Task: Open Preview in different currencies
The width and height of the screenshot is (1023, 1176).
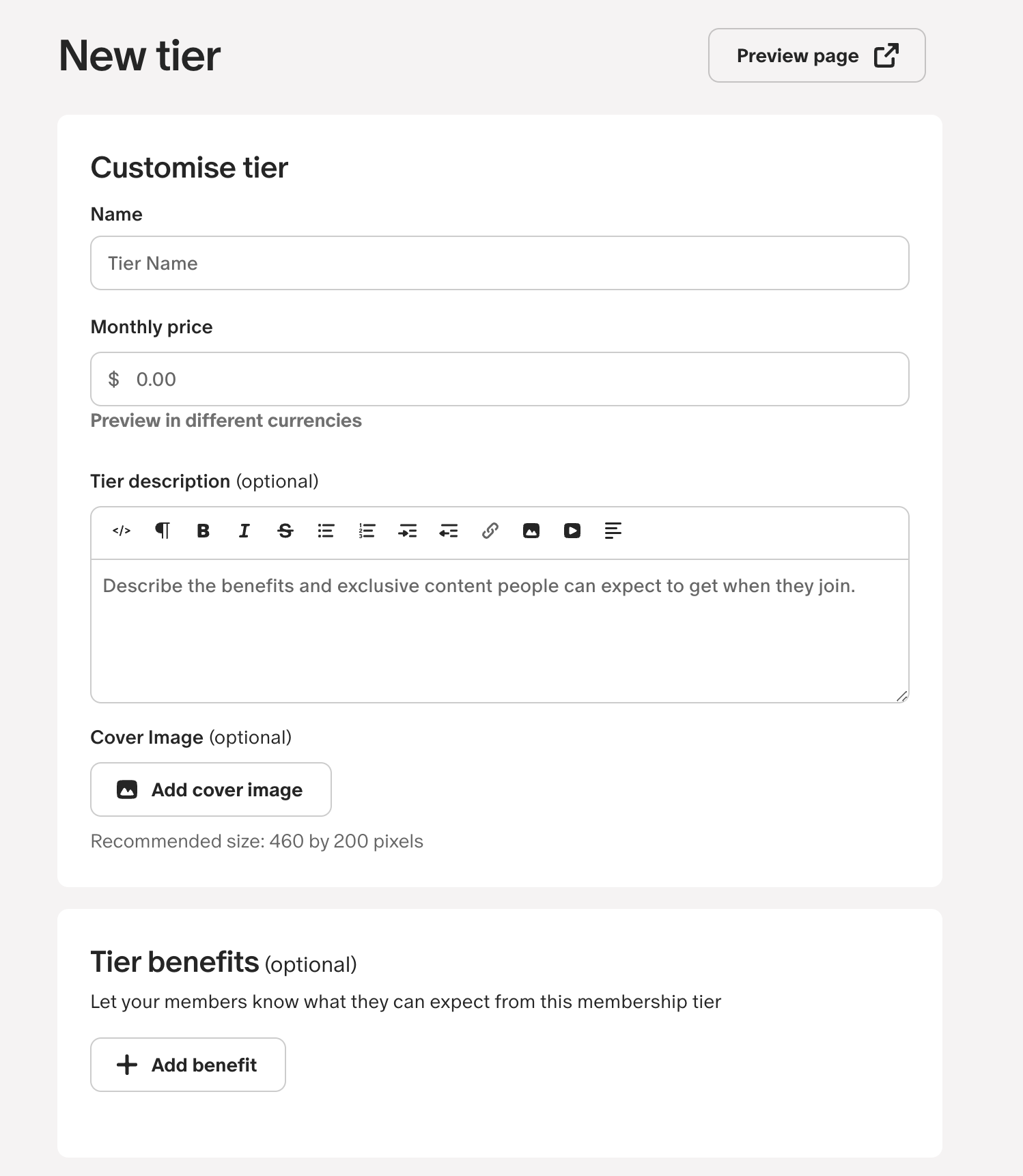Action: pyautogui.click(x=226, y=421)
